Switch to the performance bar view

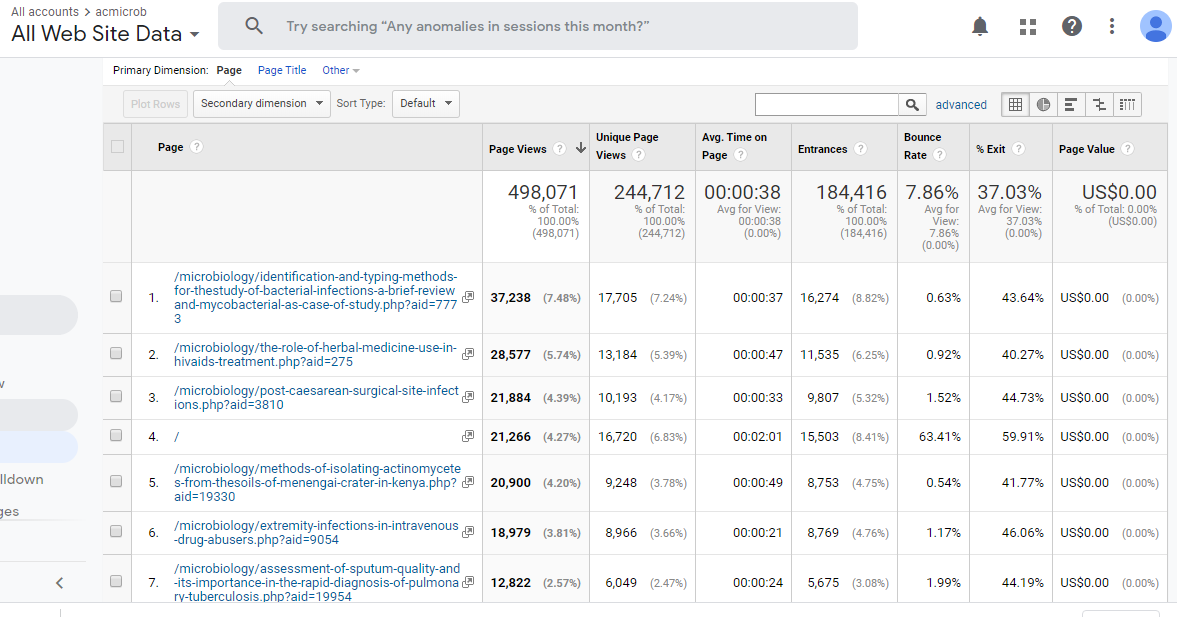click(x=1071, y=104)
